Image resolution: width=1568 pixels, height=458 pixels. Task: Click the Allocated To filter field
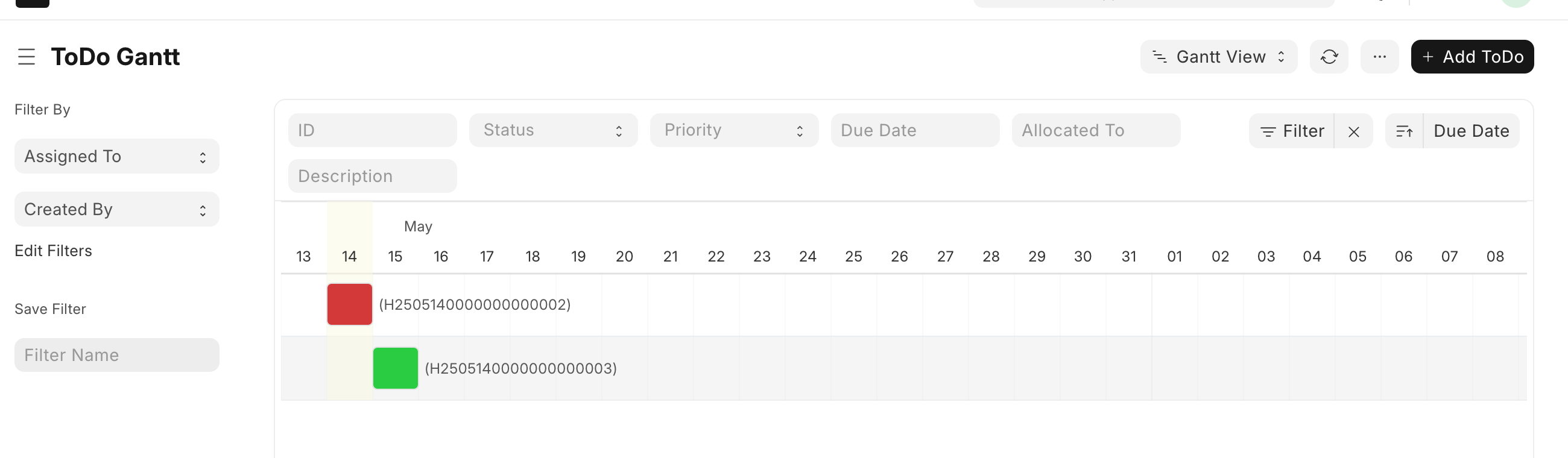(1096, 130)
